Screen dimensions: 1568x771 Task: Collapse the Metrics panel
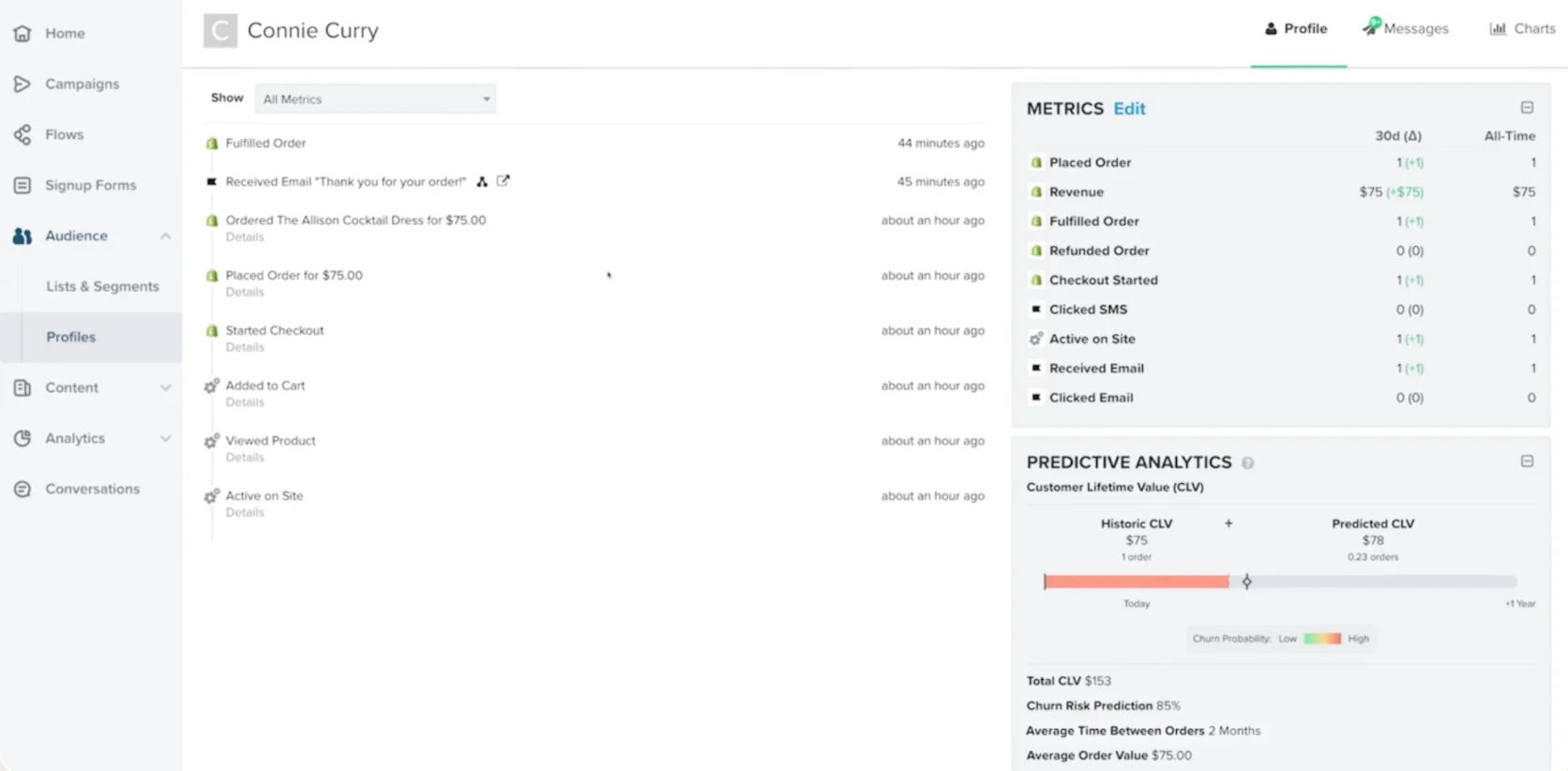tap(1527, 108)
